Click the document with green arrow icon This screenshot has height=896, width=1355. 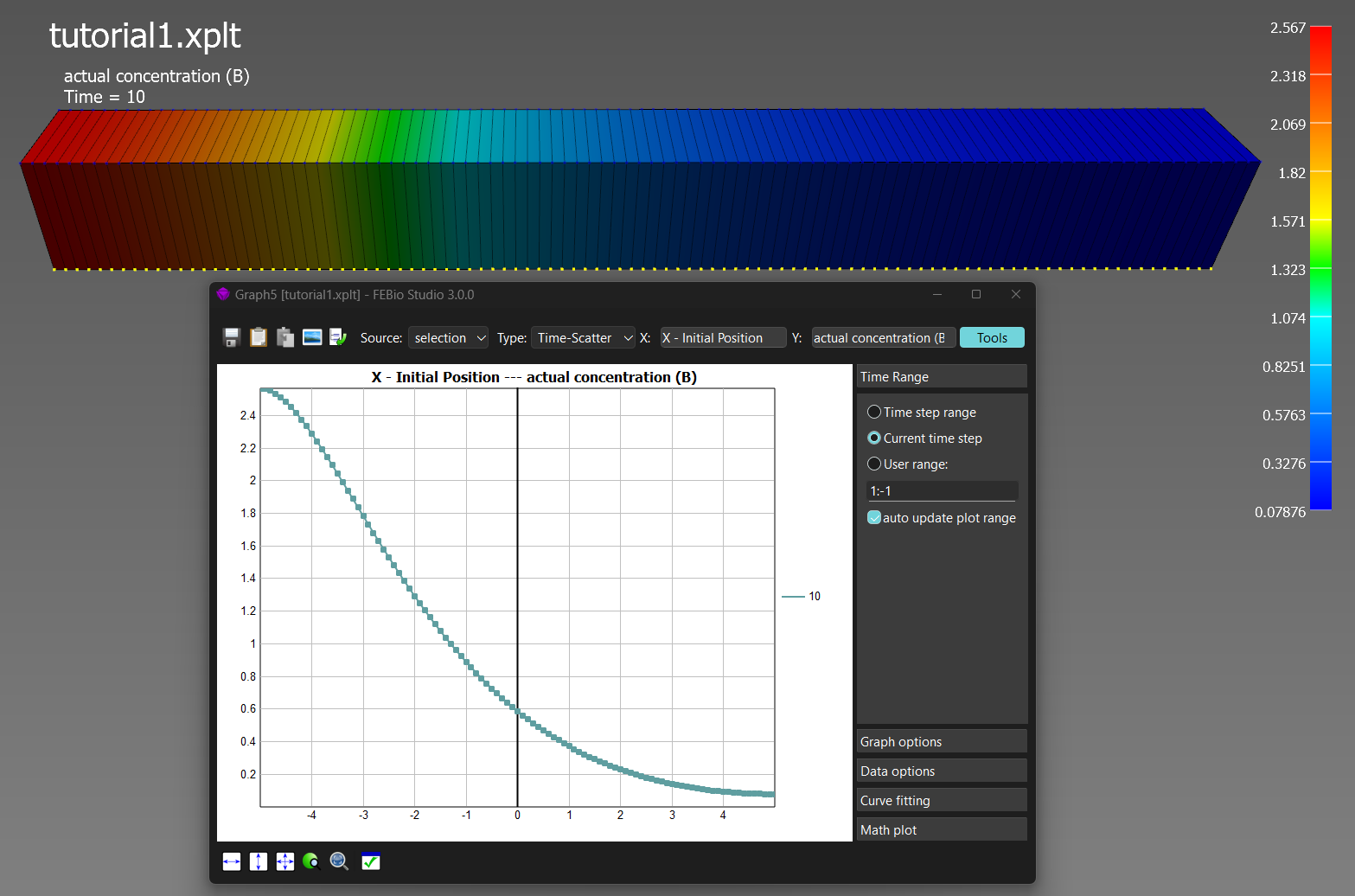click(338, 337)
